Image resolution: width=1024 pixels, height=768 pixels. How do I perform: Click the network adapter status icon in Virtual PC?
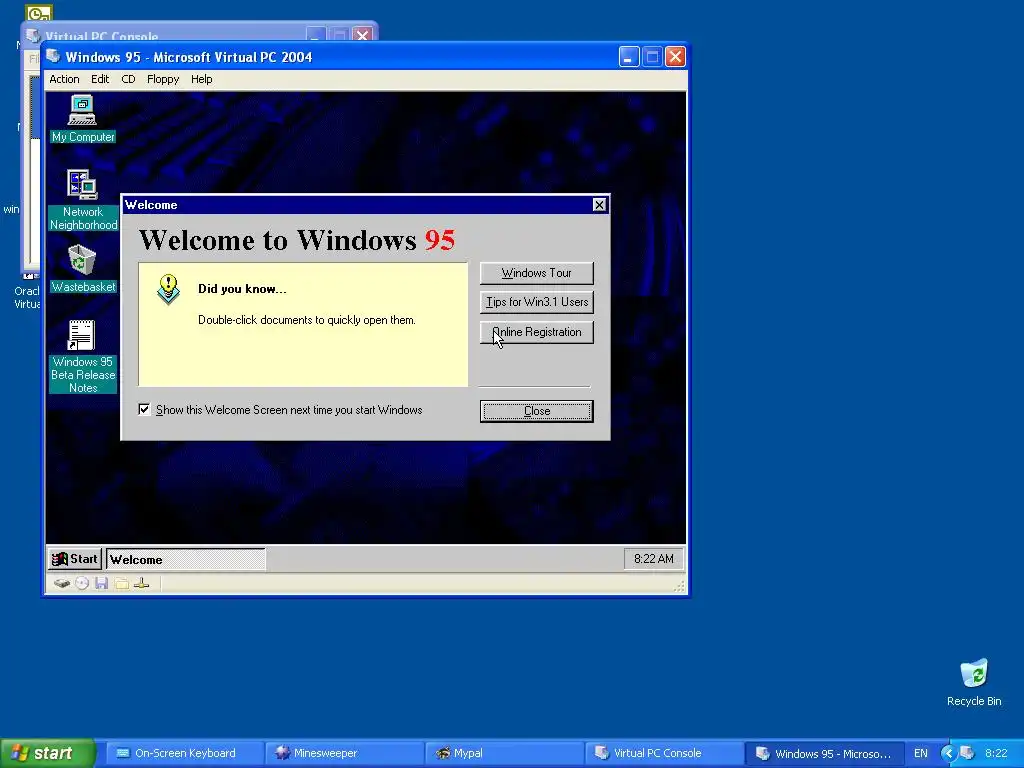142,583
